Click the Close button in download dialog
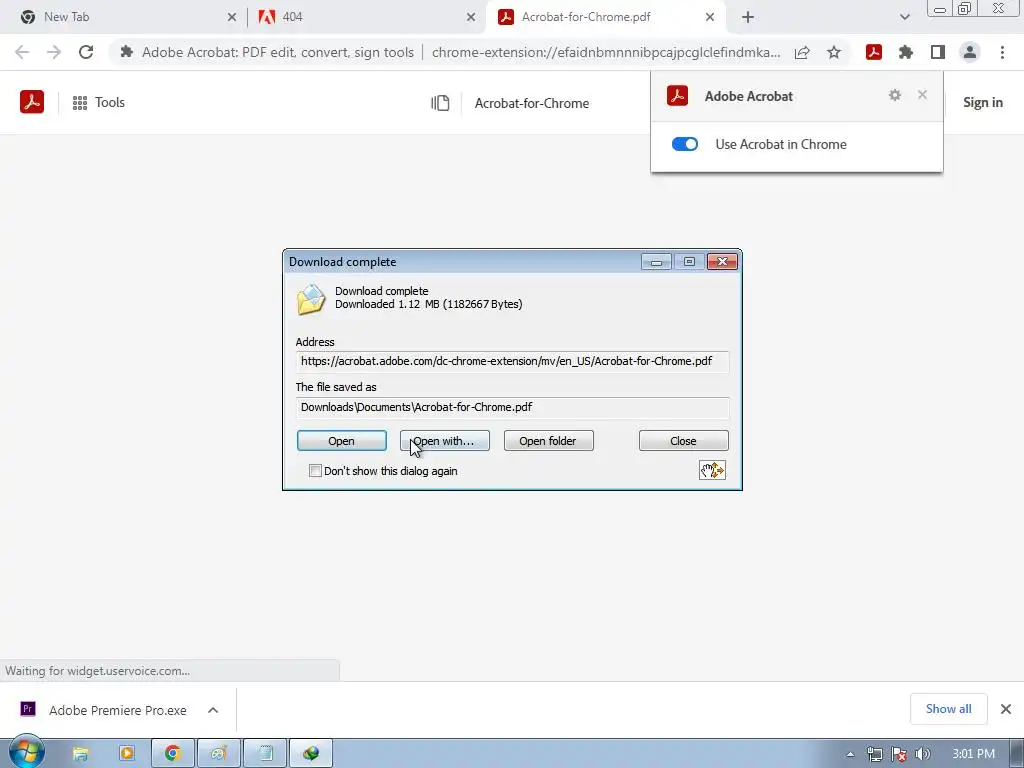1024x768 pixels. tap(684, 441)
